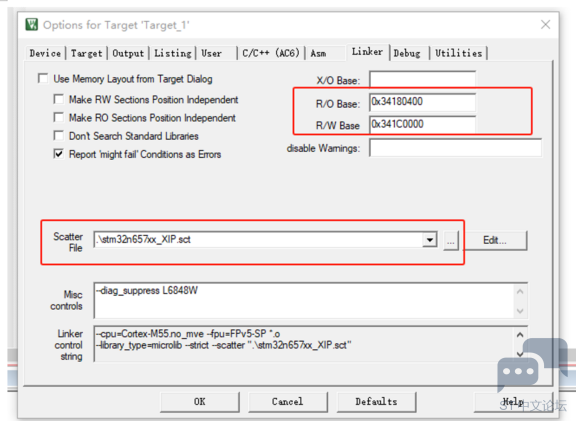576x421 pixels.
Task: Click Edit... to open the scatter file
Action: [495, 241]
